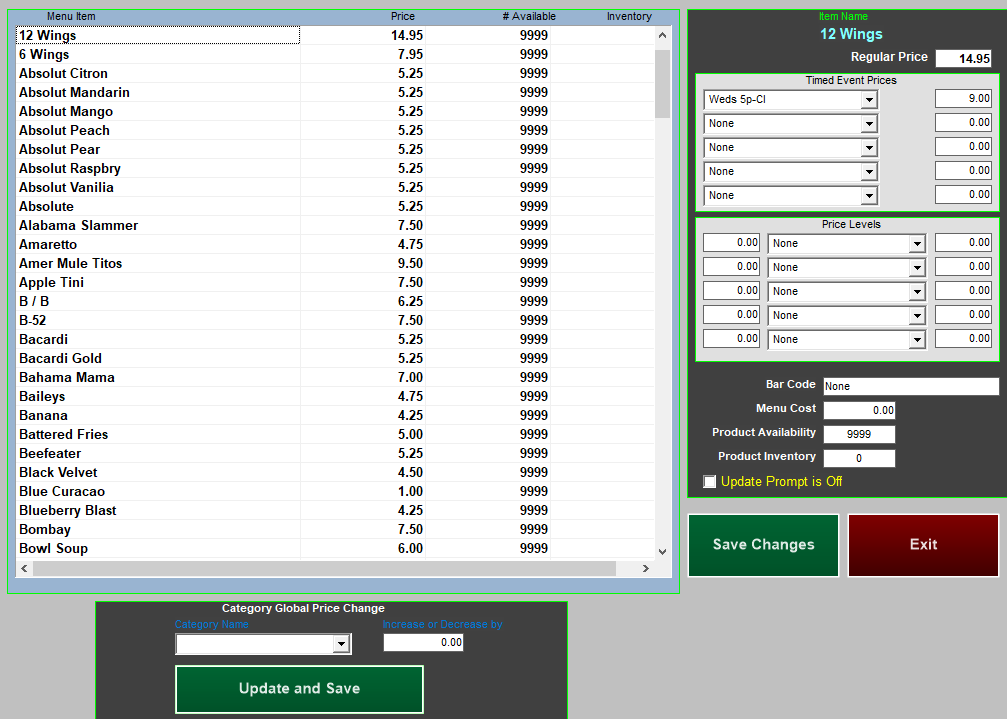Click the Save Changes button
The height and width of the screenshot is (719, 1007).
coord(763,545)
